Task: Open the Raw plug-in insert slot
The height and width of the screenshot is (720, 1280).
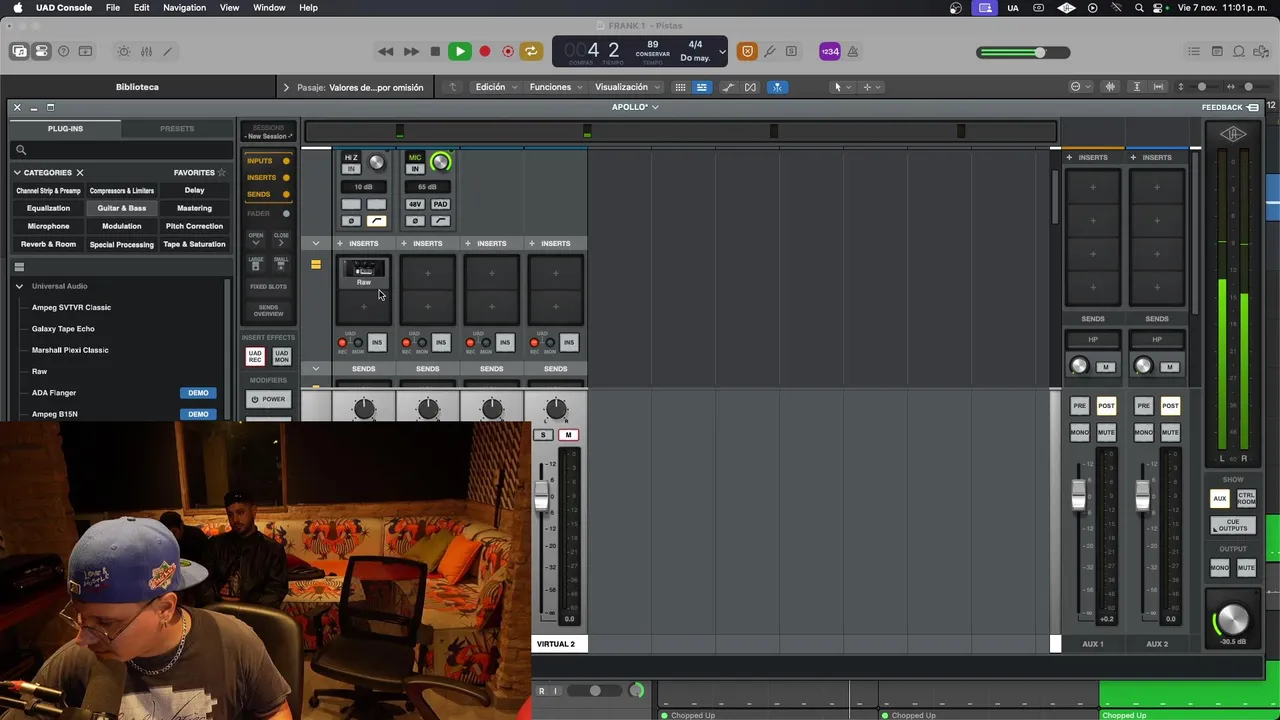Action: (364, 273)
